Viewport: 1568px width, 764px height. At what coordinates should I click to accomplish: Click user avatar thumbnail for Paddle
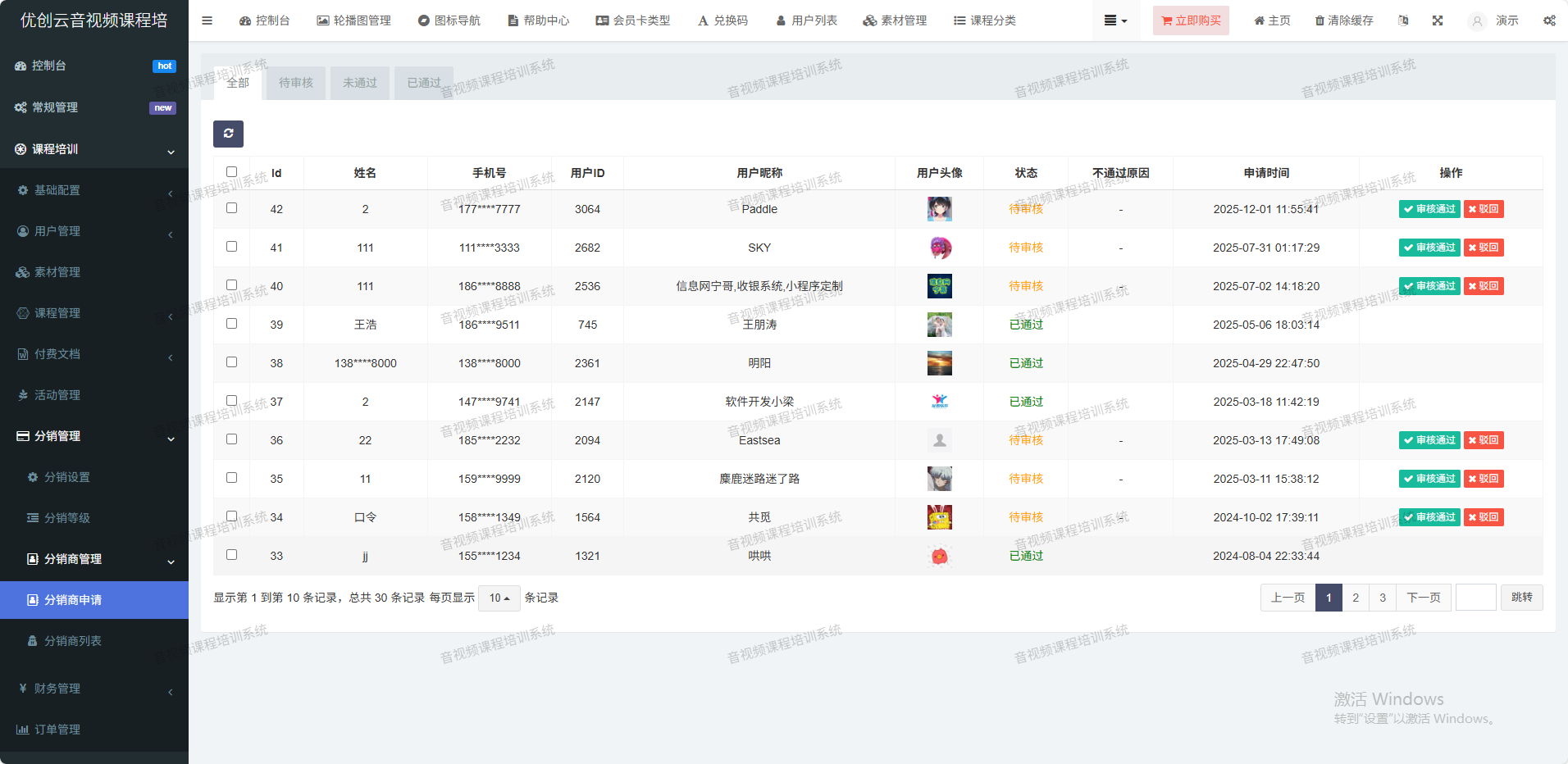click(939, 209)
